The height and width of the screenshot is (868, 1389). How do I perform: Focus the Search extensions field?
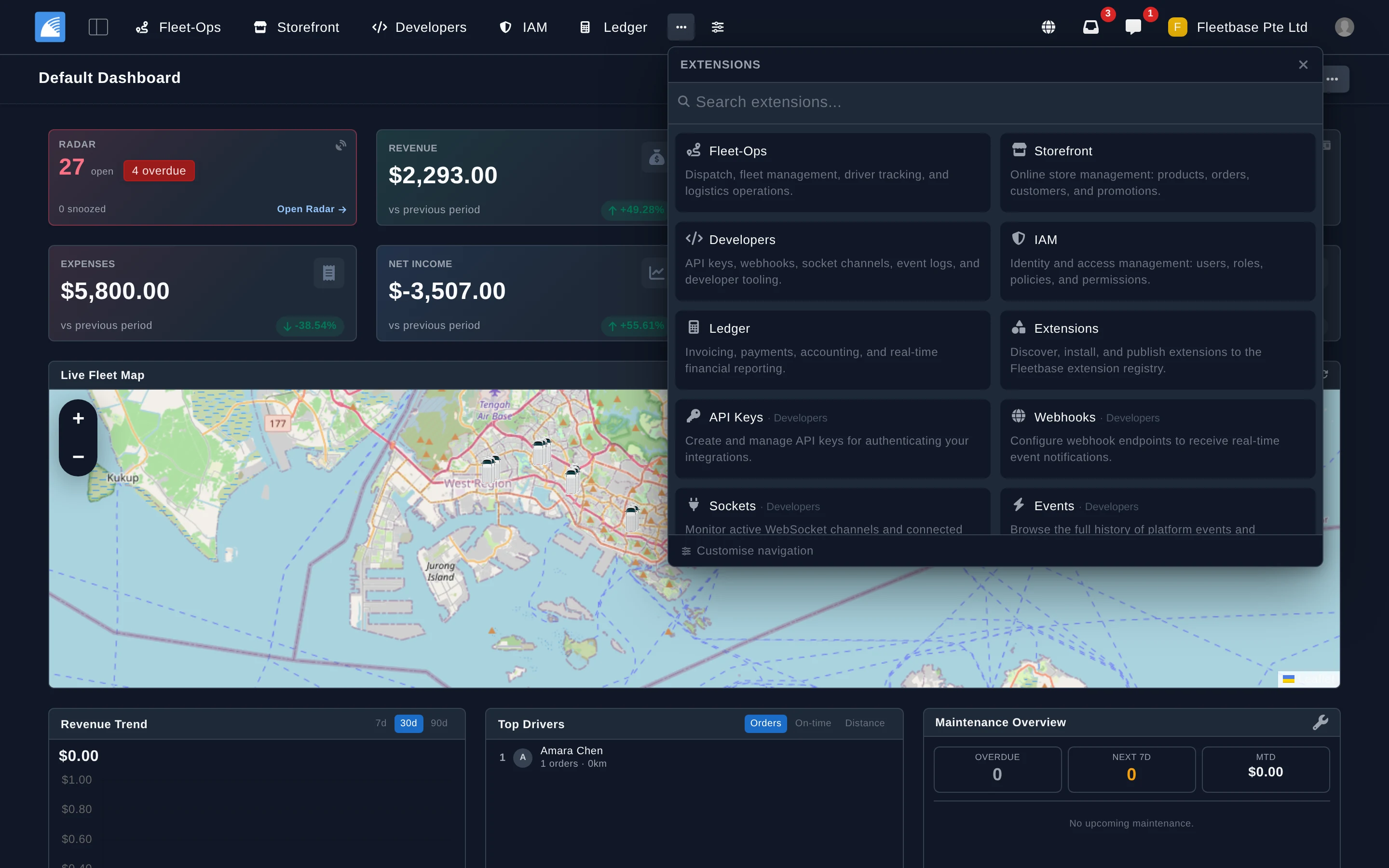(x=995, y=102)
